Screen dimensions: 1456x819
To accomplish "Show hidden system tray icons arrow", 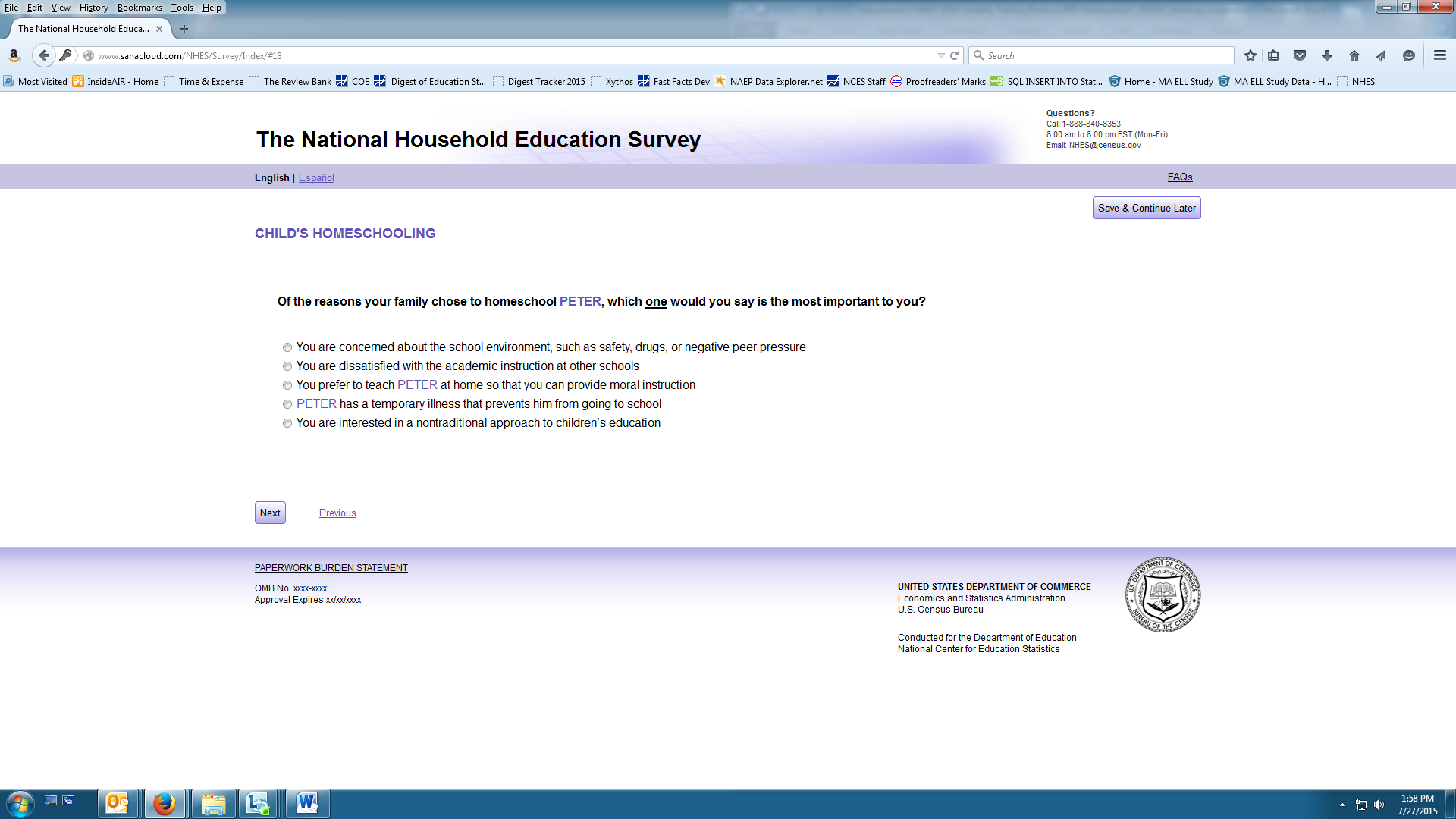I will click(1342, 805).
